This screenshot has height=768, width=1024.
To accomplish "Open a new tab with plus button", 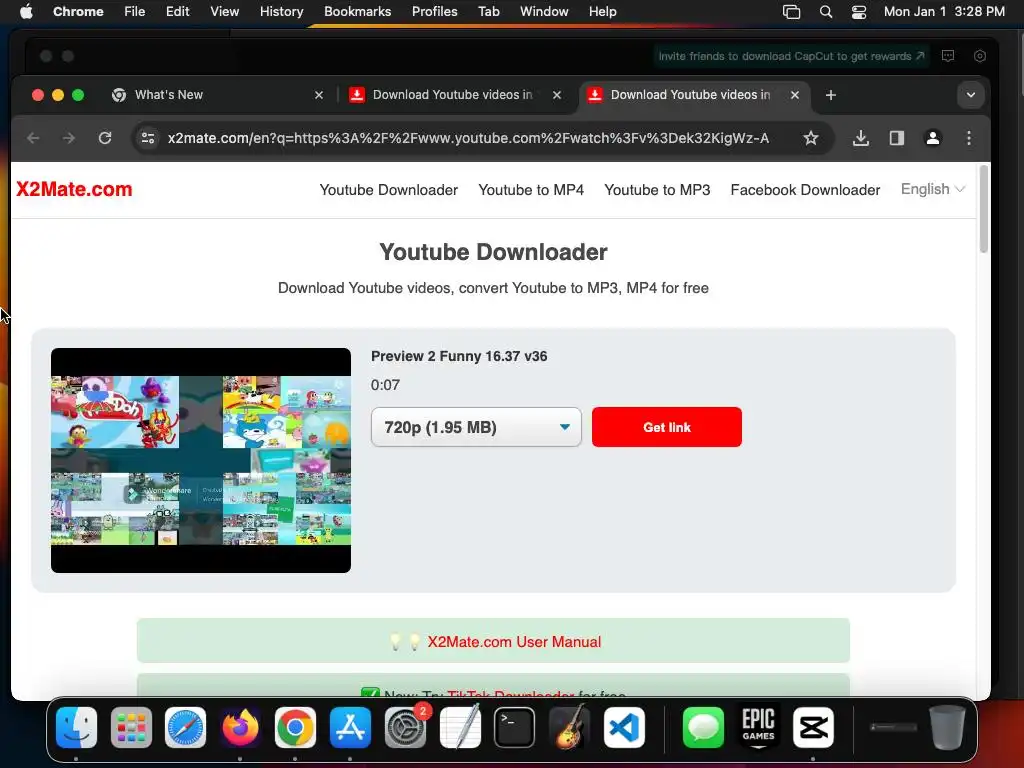I will (x=831, y=95).
